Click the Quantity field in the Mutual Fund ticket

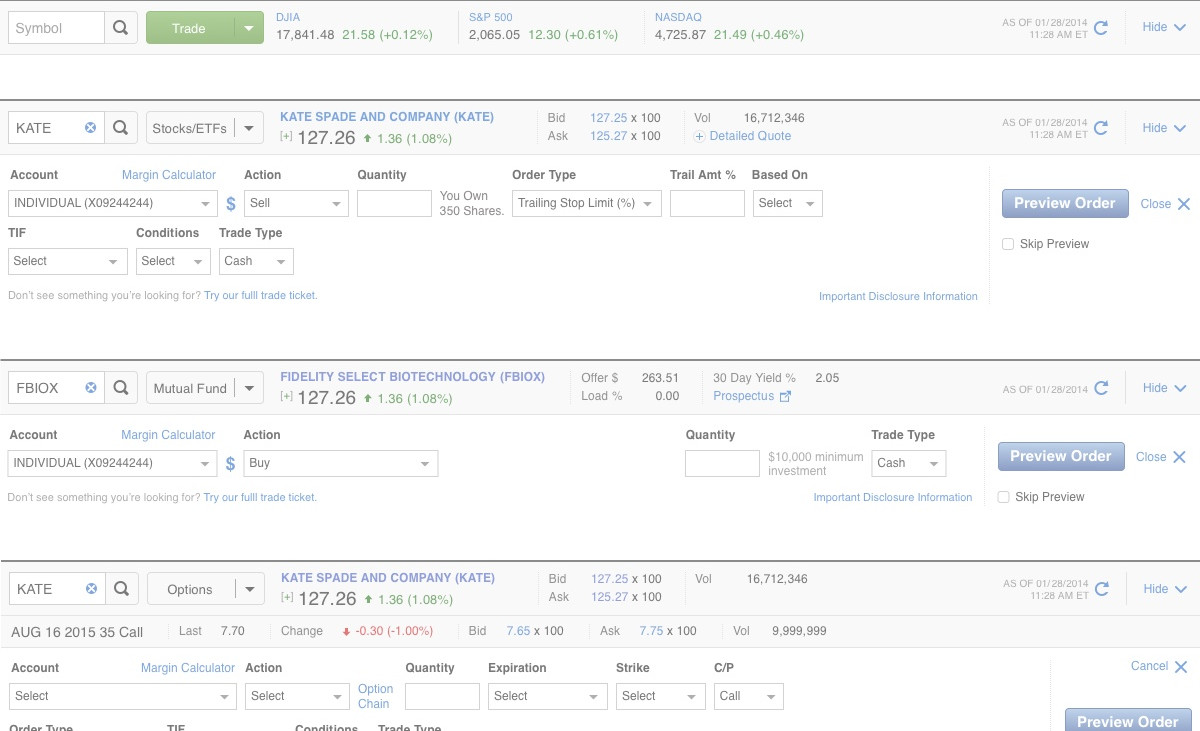point(722,463)
